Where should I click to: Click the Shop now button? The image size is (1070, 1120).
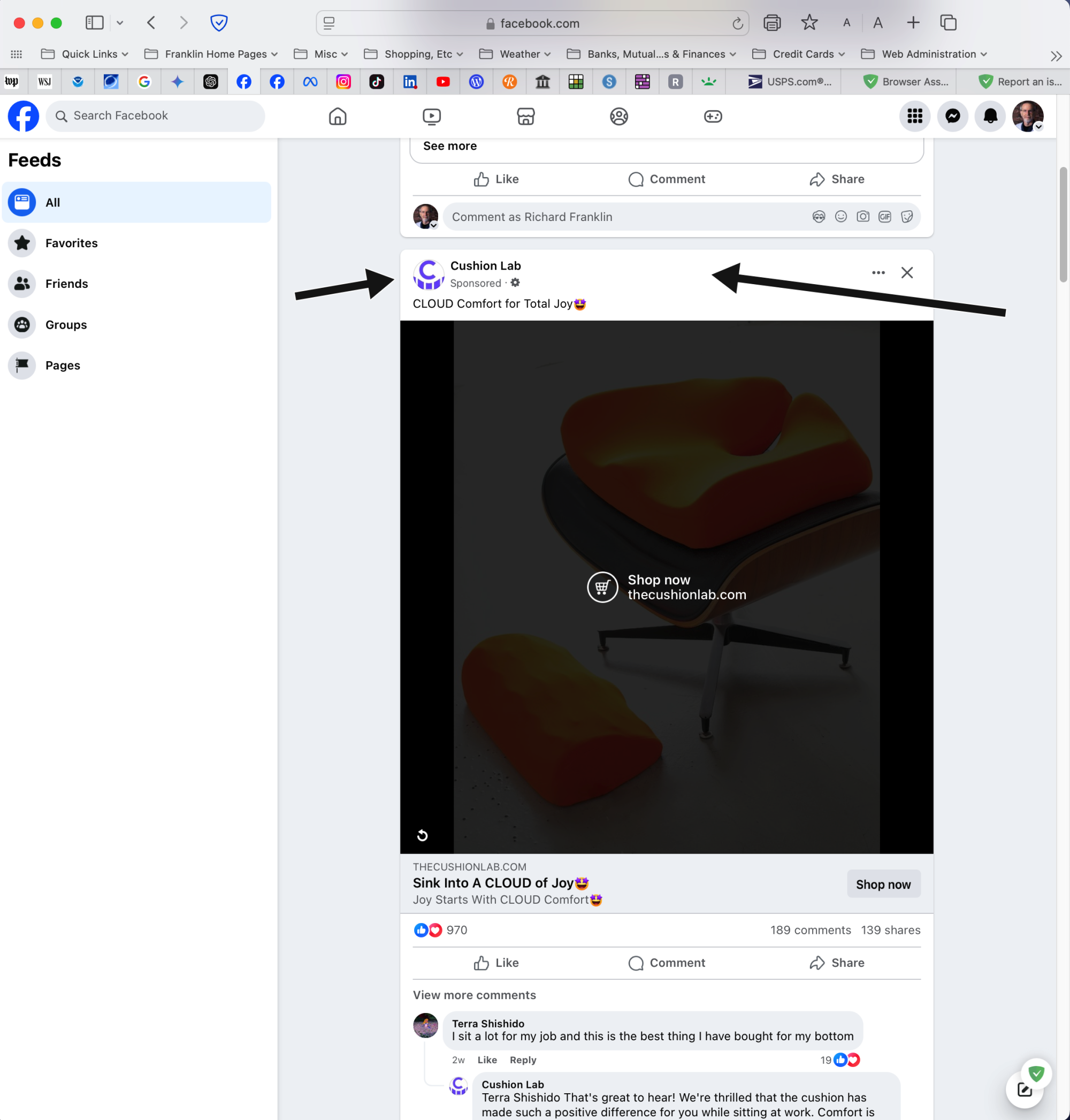(x=883, y=884)
